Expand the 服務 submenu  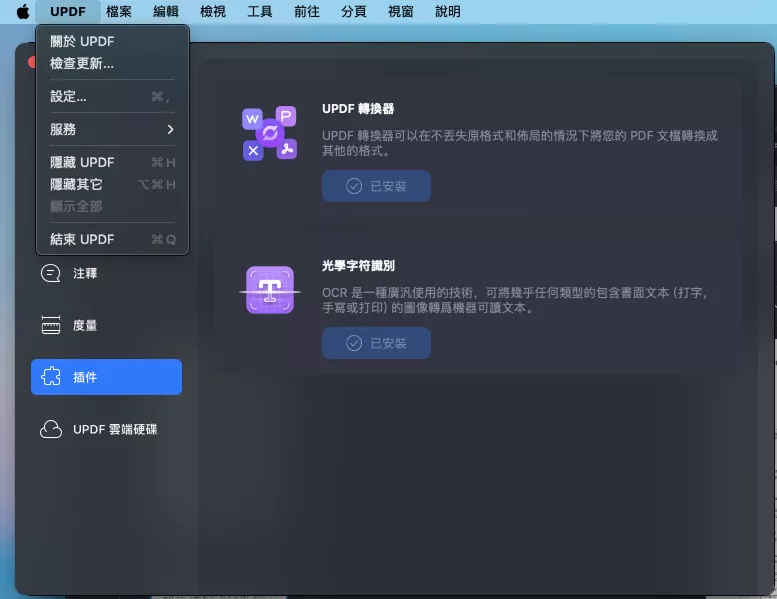(112, 129)
